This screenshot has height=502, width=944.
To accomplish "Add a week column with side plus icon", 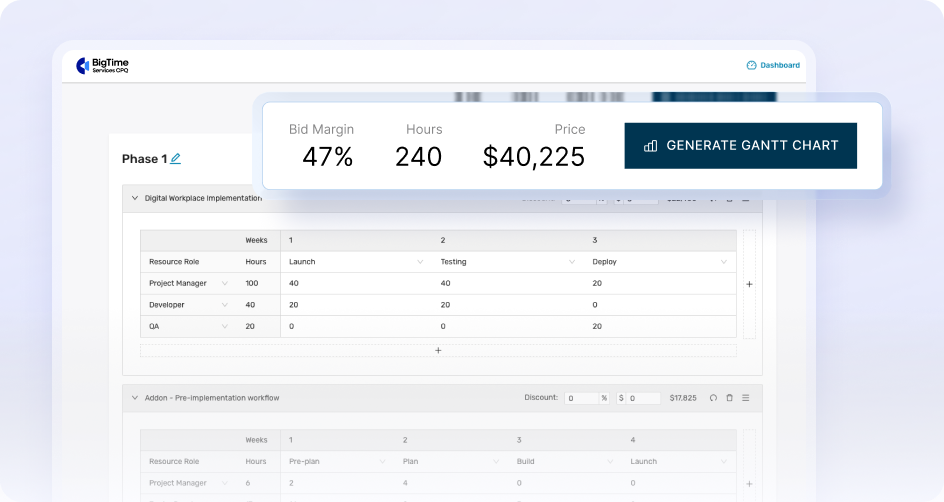I will (749, 284).
